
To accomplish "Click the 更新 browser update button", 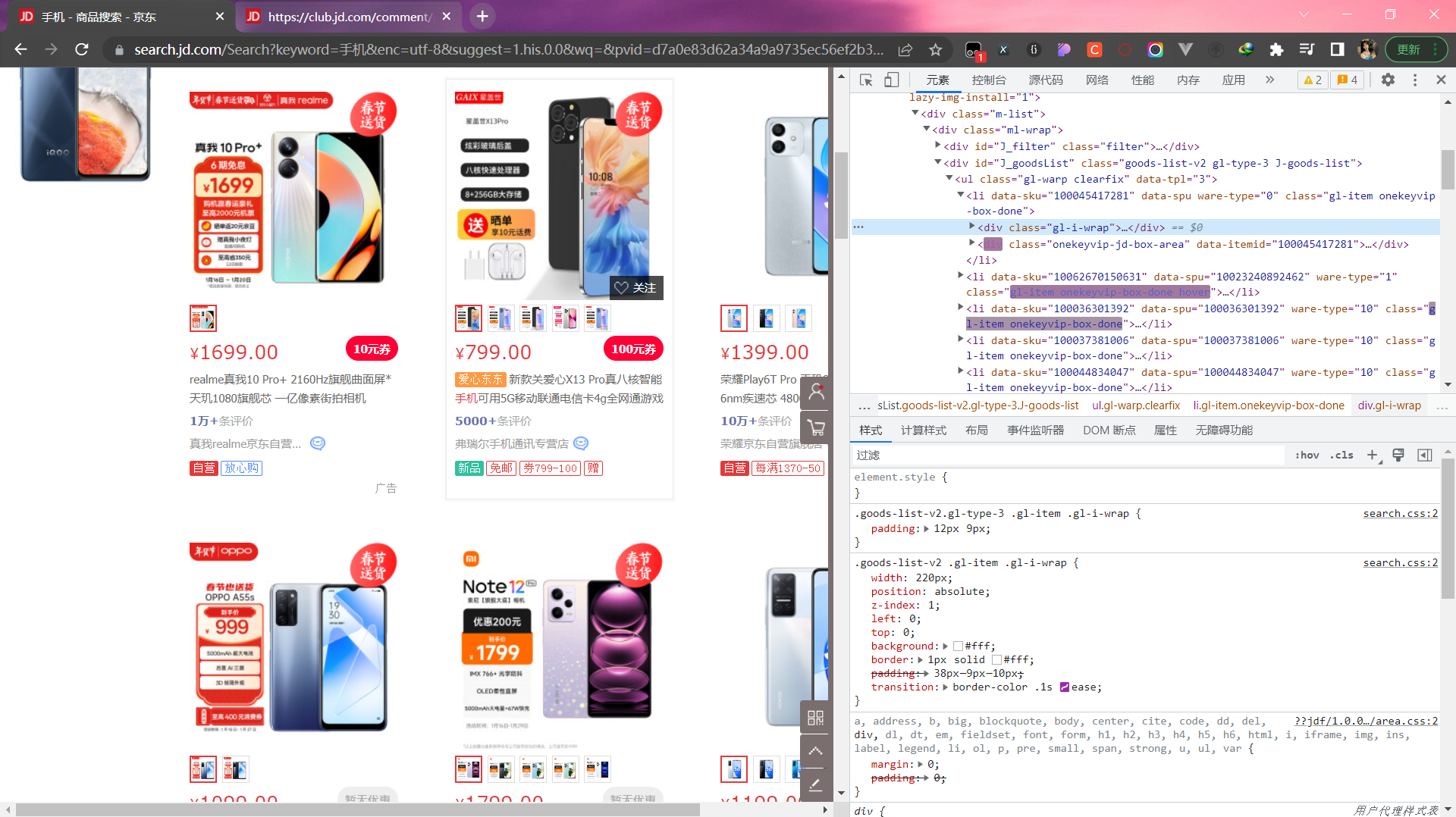I will 1417,49.
